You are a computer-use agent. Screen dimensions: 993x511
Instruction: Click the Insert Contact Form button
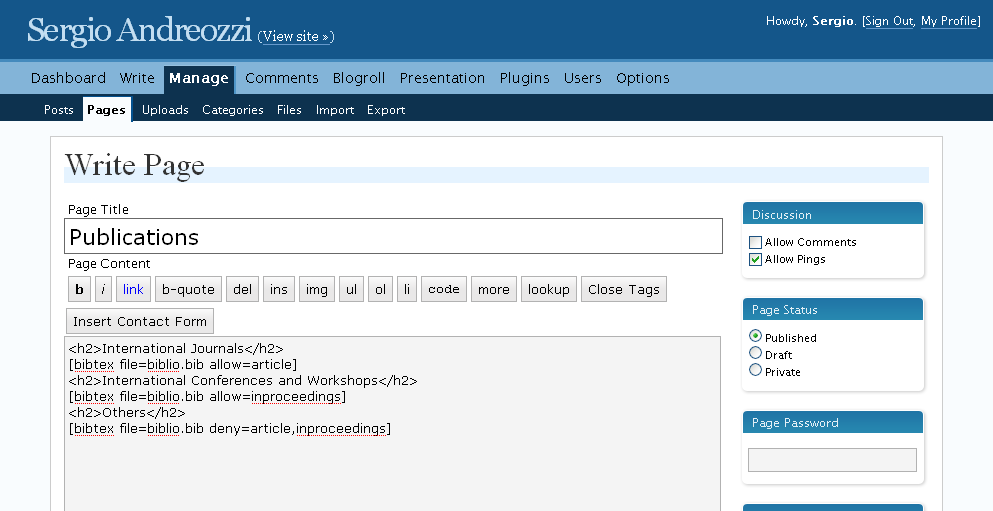[140, 321]
